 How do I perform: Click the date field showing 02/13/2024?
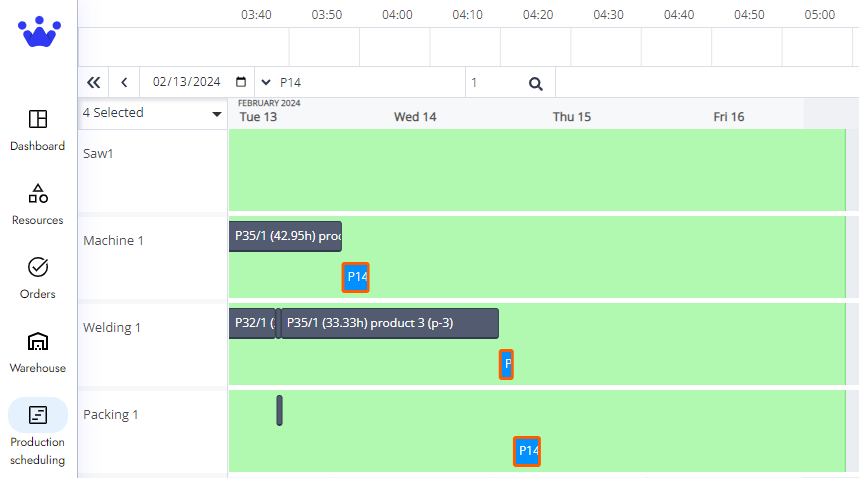(186, 83)
